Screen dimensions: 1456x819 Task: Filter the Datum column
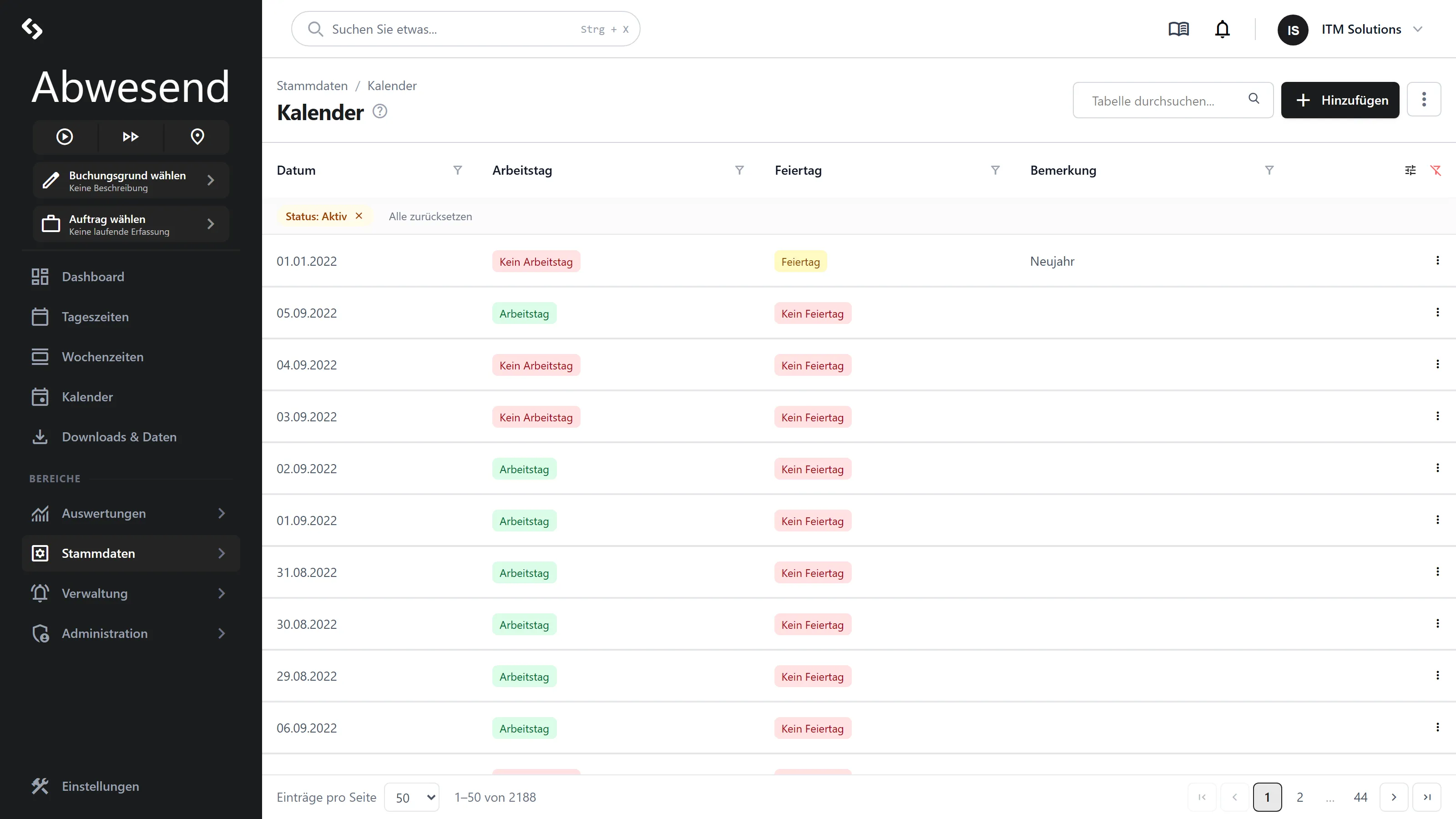[458, 170]
